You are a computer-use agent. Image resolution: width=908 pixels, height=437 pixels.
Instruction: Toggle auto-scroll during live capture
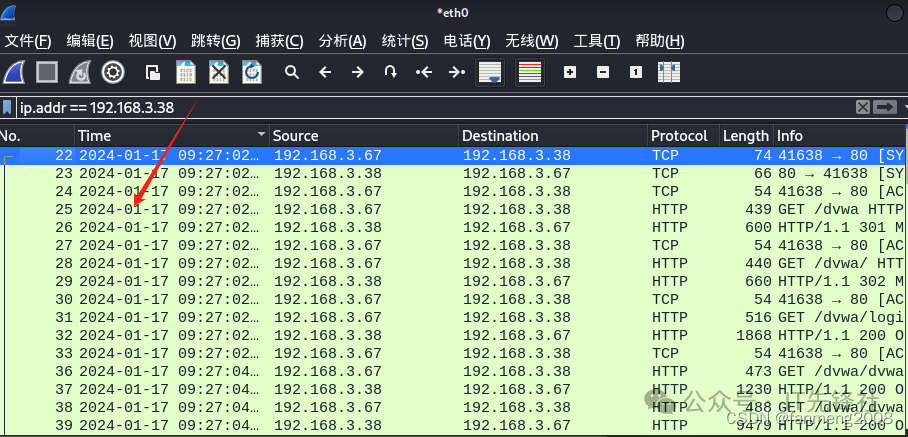(x=489, y=72)
